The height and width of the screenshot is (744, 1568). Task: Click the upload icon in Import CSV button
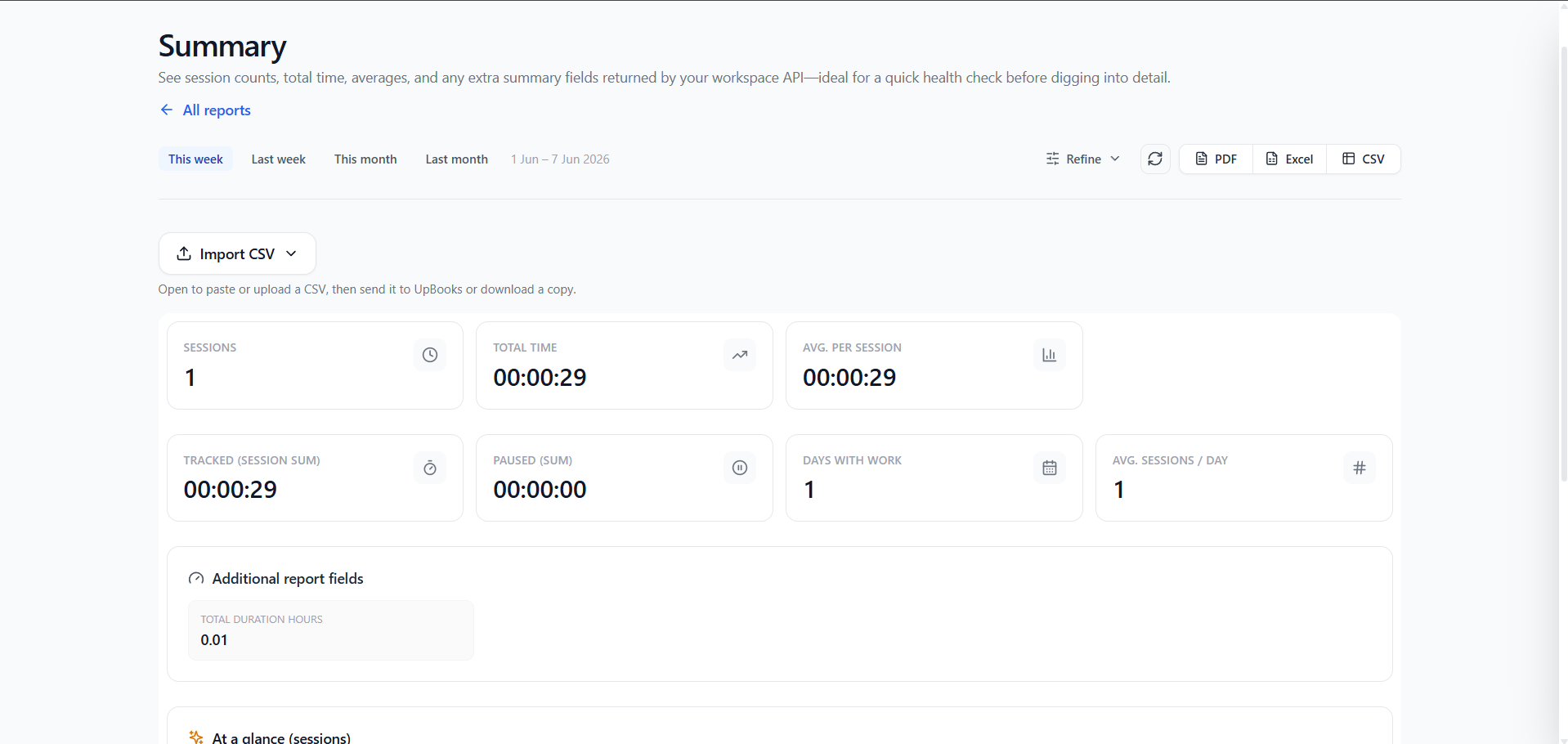tap(184, 253)
